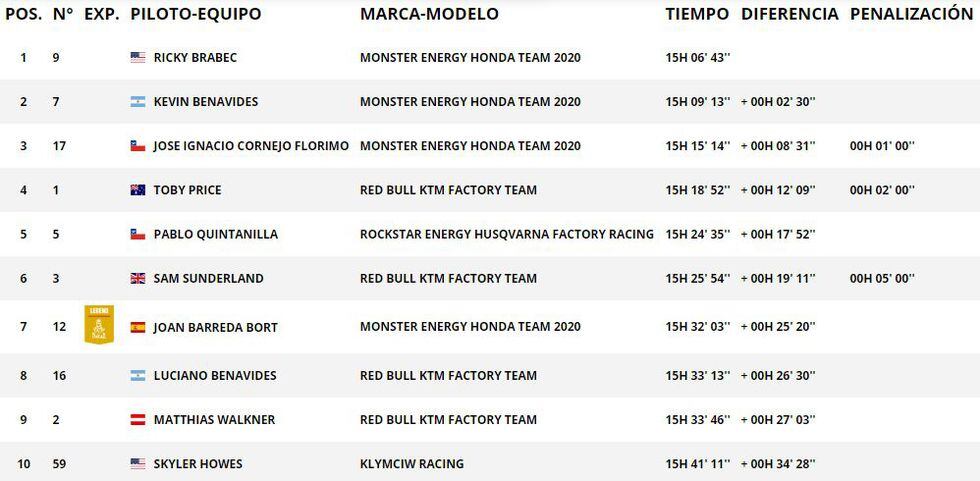
Task: Click the US flag beside Ricky Brabec
Action: click(x=138, y=58)
